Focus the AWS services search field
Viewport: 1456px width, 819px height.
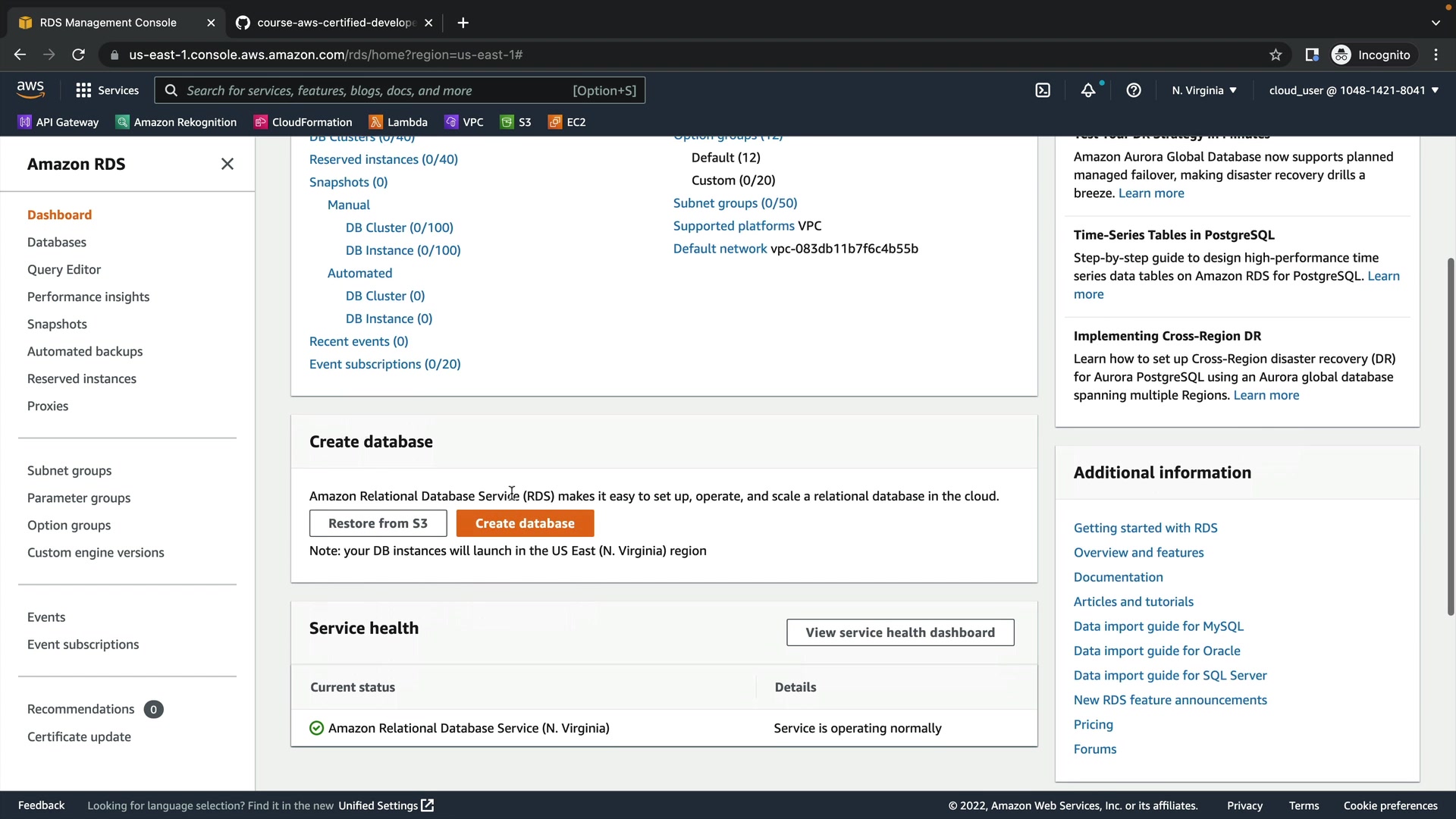pyautogui.click(x=379, y=90)
